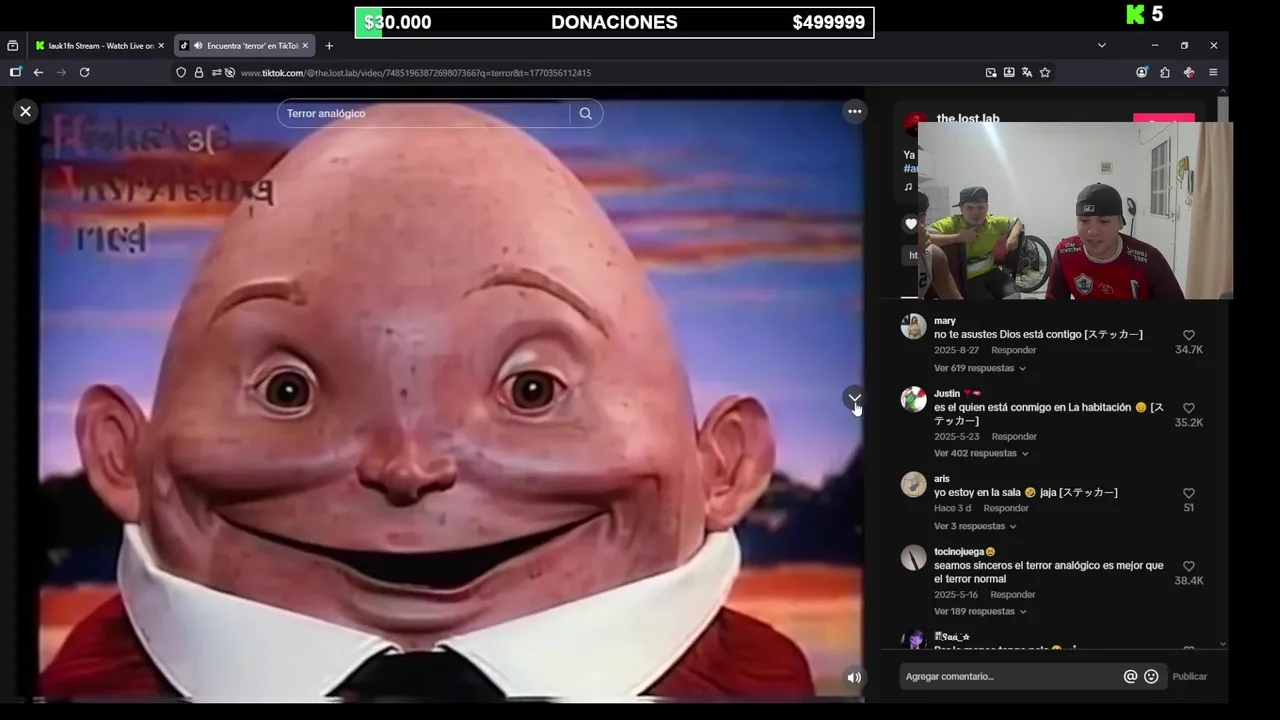Open the browser hamburger application menu
Screen dimensions: 1280x720
pyautogui.click(x=1213, y=72)
